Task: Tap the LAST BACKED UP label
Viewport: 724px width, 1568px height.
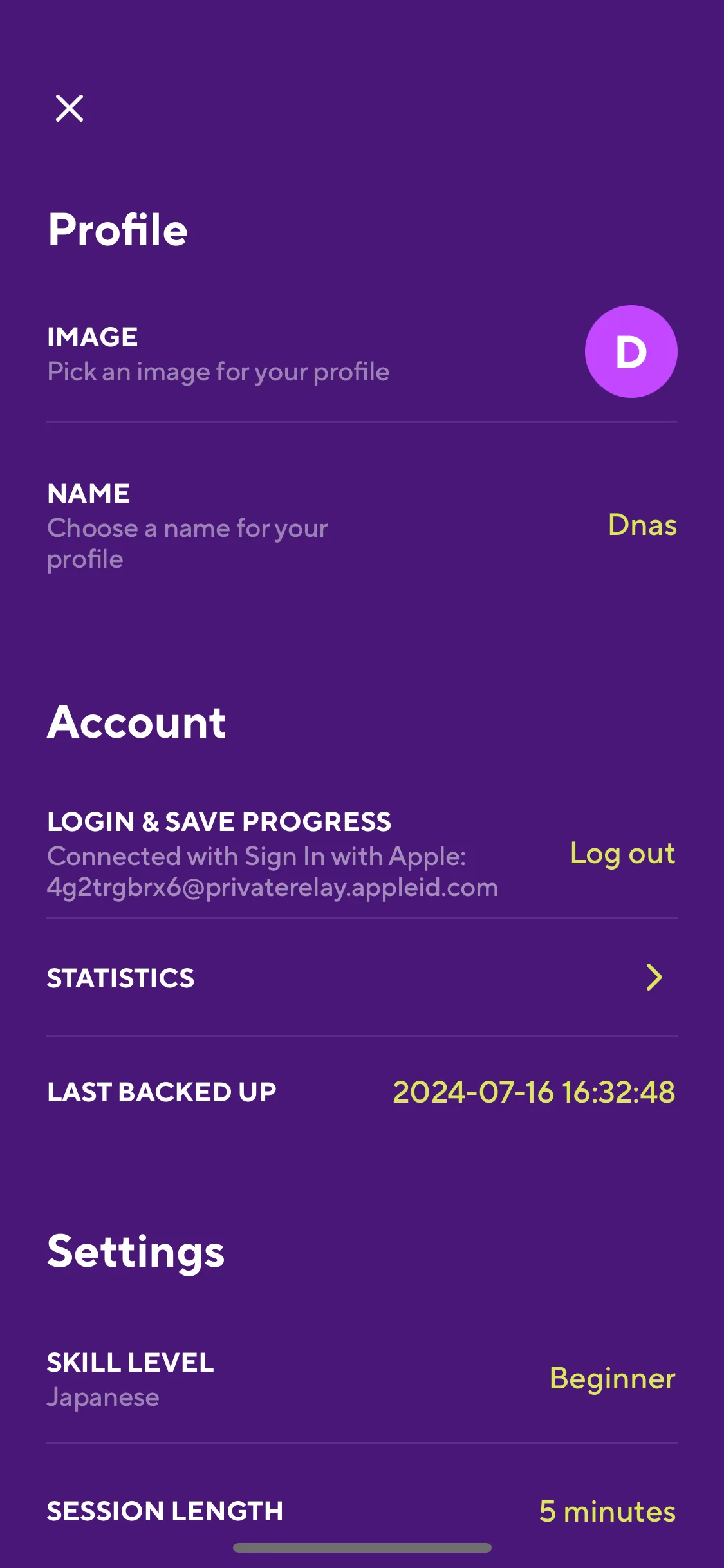Action: pos(162,1092)
